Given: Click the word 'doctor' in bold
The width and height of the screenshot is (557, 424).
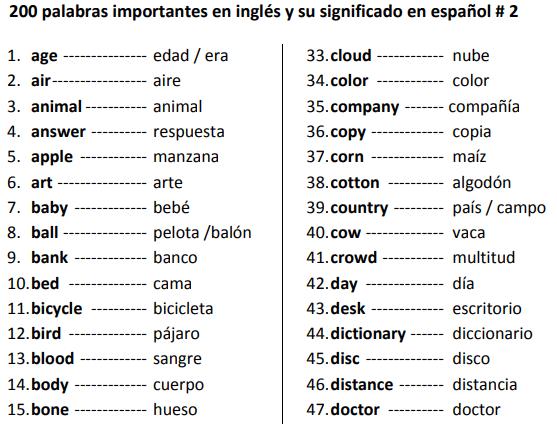Looking at the screenshot, I should (x=355, y=410).
